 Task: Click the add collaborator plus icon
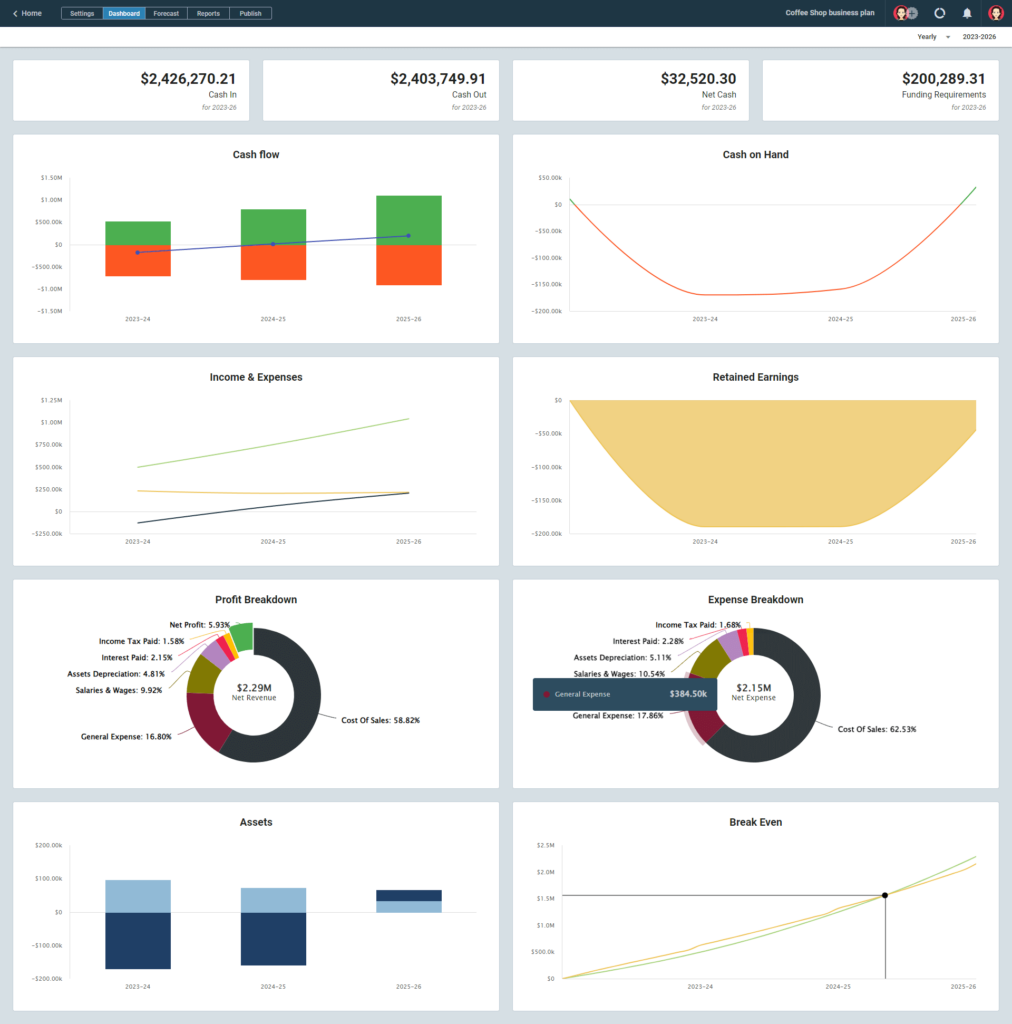912,13
